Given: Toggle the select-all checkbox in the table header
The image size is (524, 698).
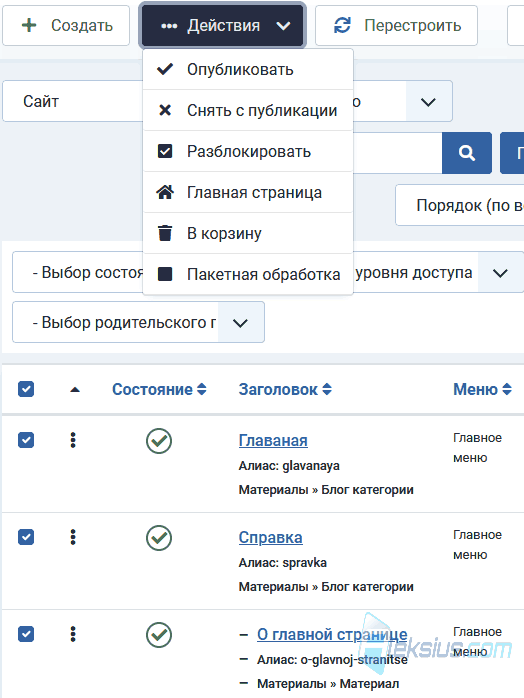Looking at the screenshot, I should [x=26, y=389].
